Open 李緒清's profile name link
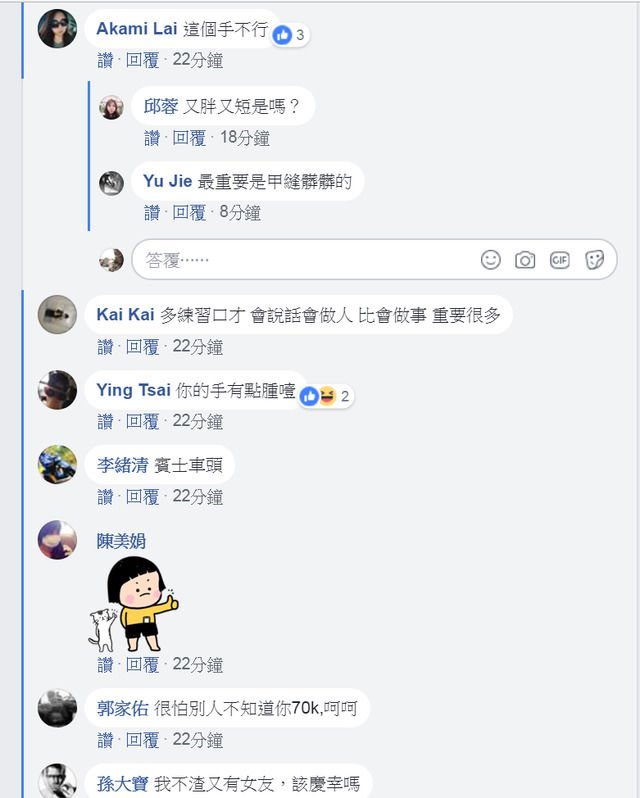Screen dimensions: 640x798 click(122, 465)
